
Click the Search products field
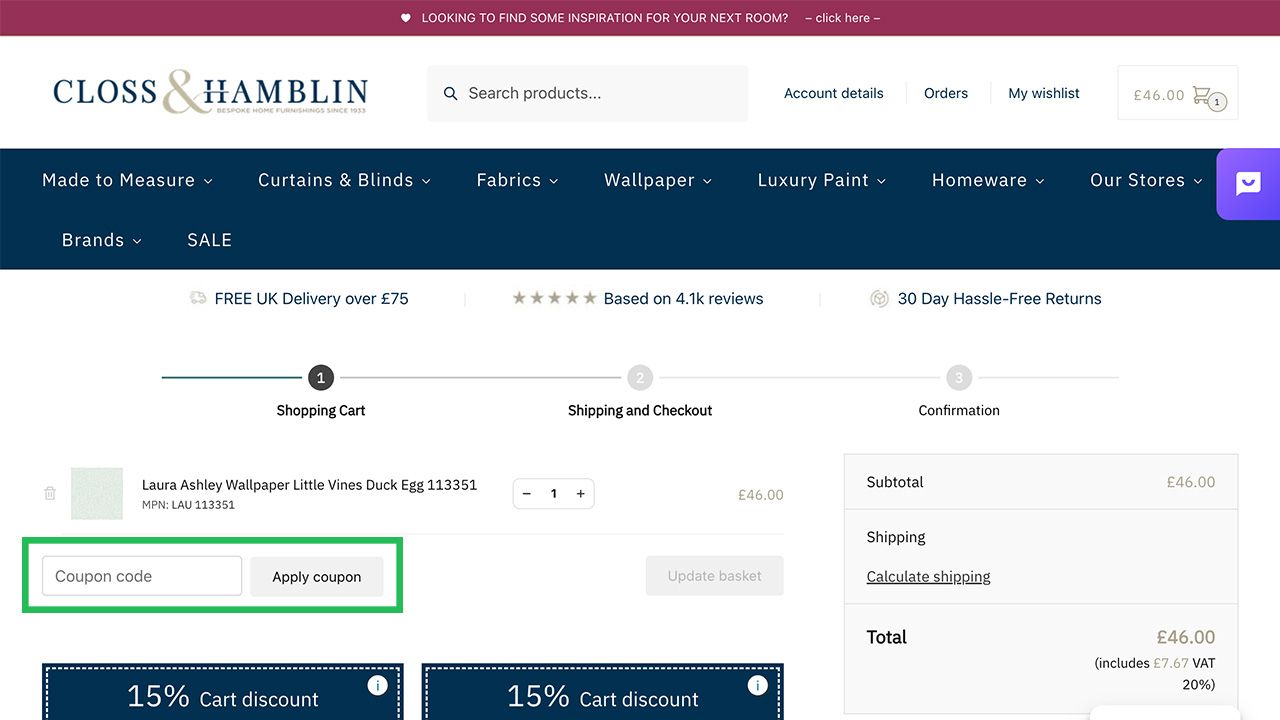(x=587, y=93)
